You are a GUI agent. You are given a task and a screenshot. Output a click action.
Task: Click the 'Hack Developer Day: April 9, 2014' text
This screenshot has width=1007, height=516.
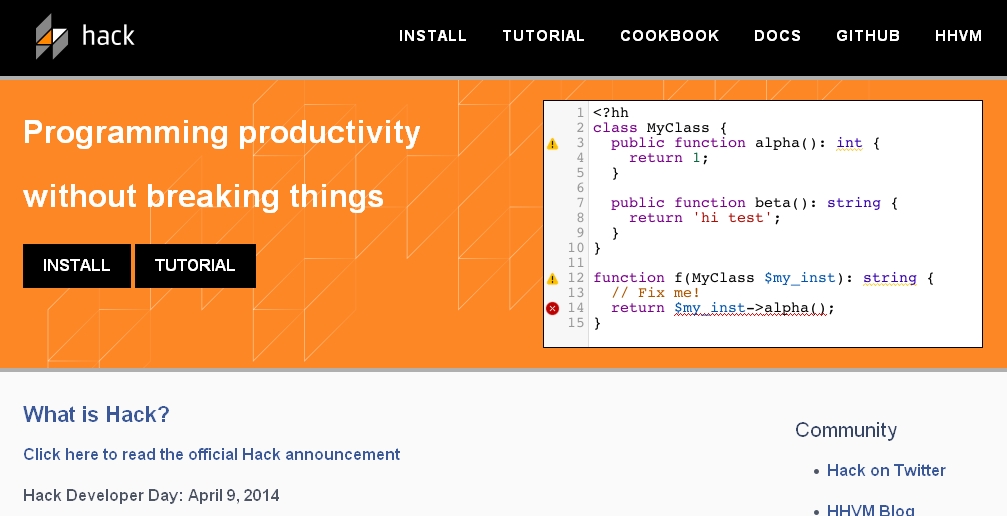point(151,495)
